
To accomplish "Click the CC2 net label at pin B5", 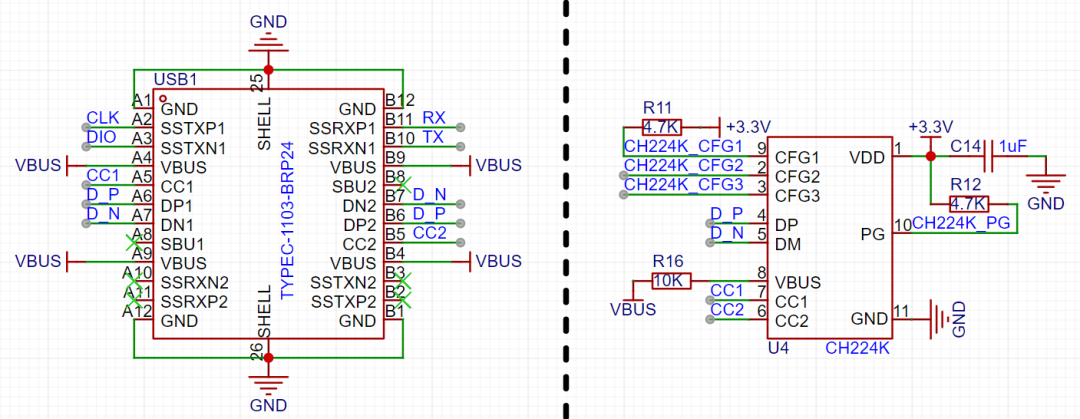I will (430, 233).
